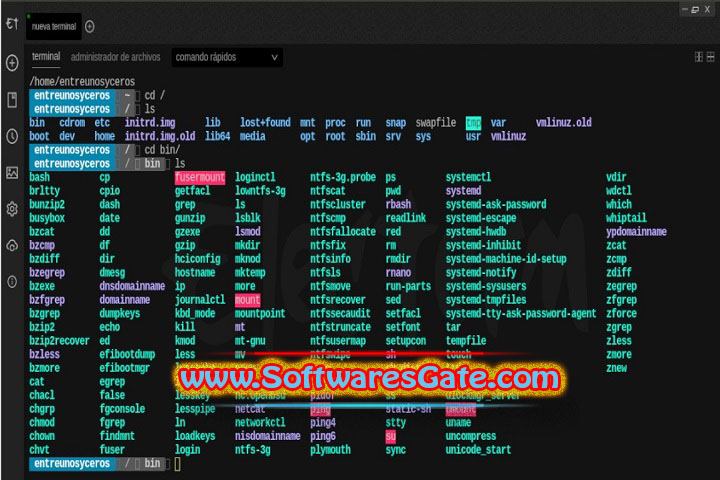Click the dnsdomainname entry
Viewport: 720px width, 480px height.
[132, 286]
